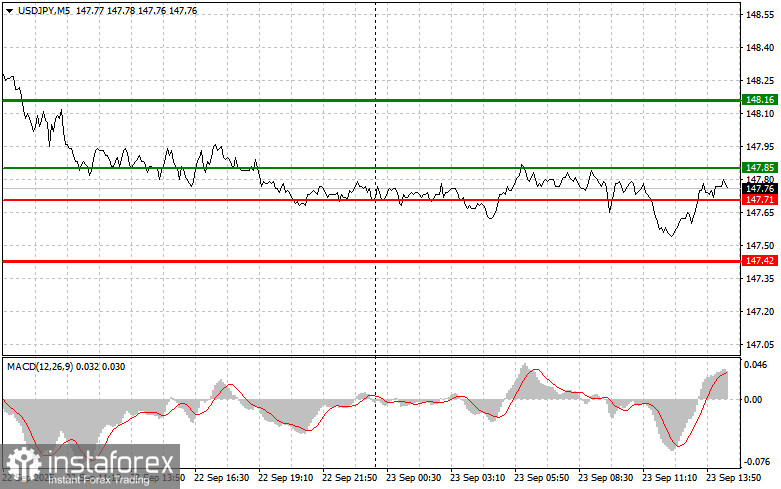Click the 22 Sep 19:10 time label
Image resolution: width=781 pixels, height=489 pixels.
pyautogui.click(x=285, y=478)
